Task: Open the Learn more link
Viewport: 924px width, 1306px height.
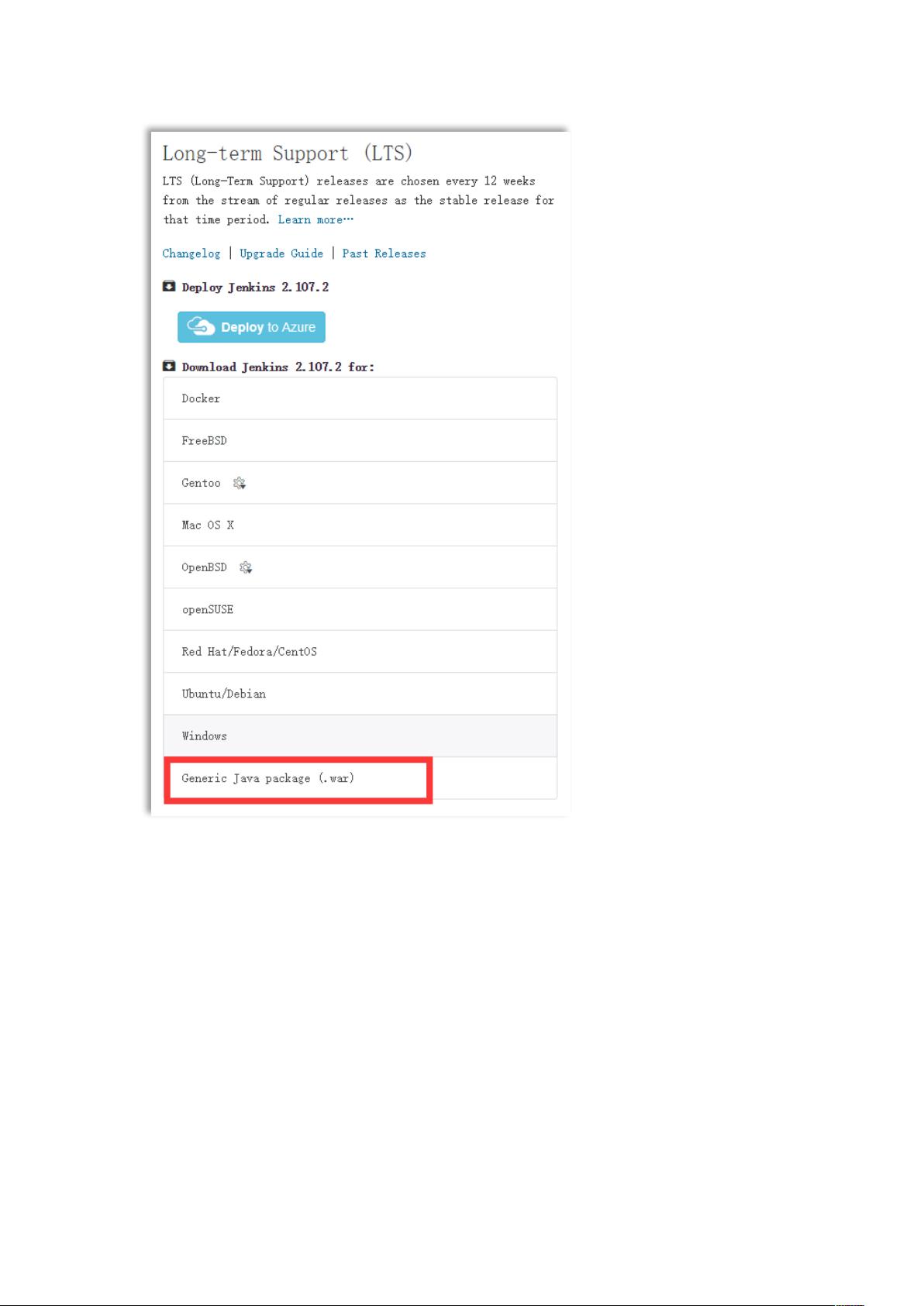Action: [315, 219]
